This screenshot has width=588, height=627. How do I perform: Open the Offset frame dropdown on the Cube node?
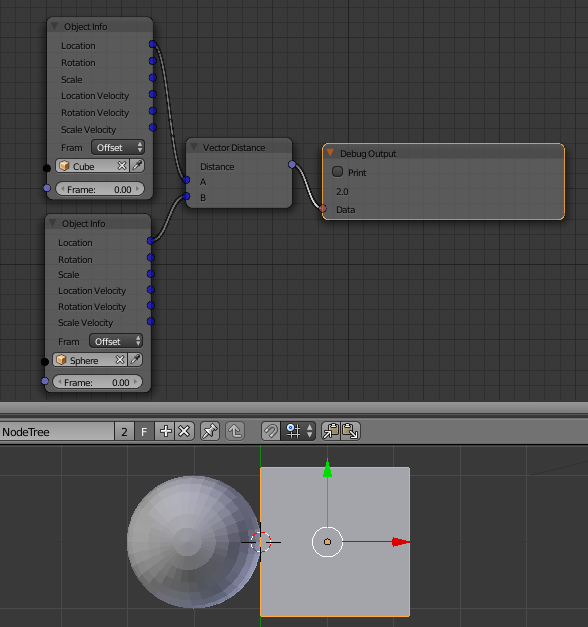click(118, 148)
